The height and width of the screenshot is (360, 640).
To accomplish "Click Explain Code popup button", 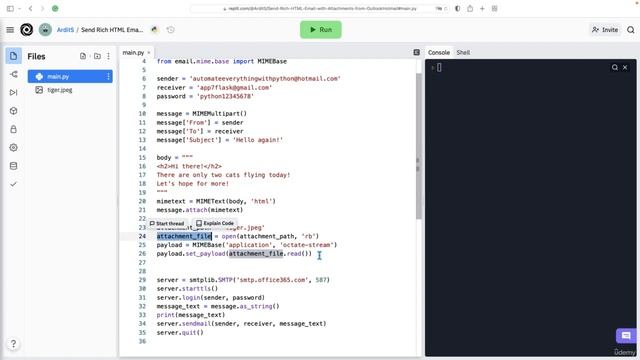I will (215, 223).
